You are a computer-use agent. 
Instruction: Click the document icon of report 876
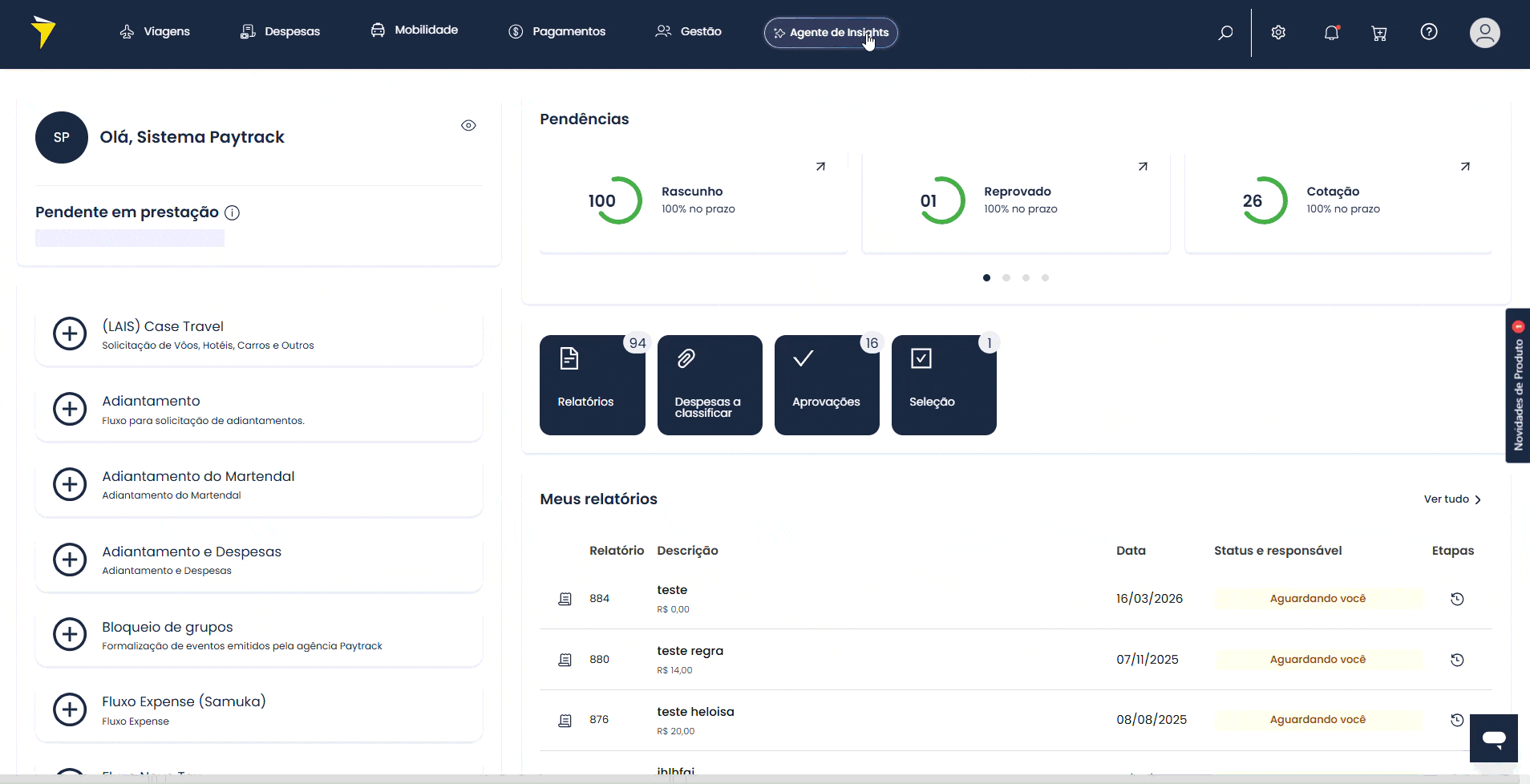click(x=565, y=721)
